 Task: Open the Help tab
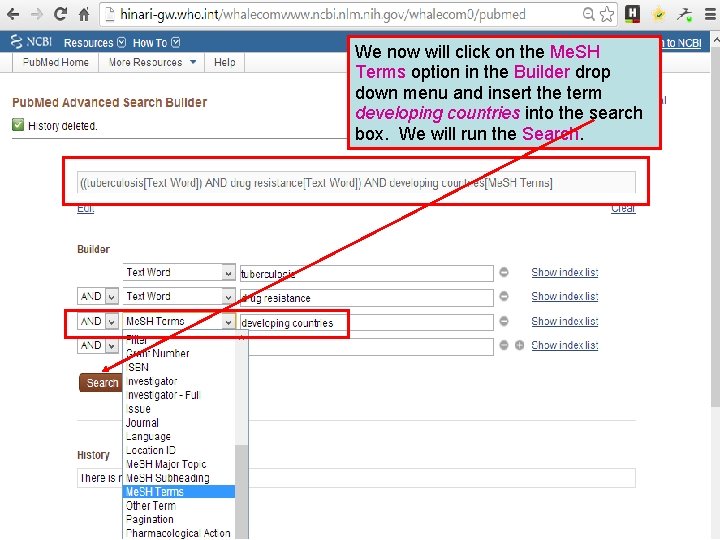tap(225, 62)
